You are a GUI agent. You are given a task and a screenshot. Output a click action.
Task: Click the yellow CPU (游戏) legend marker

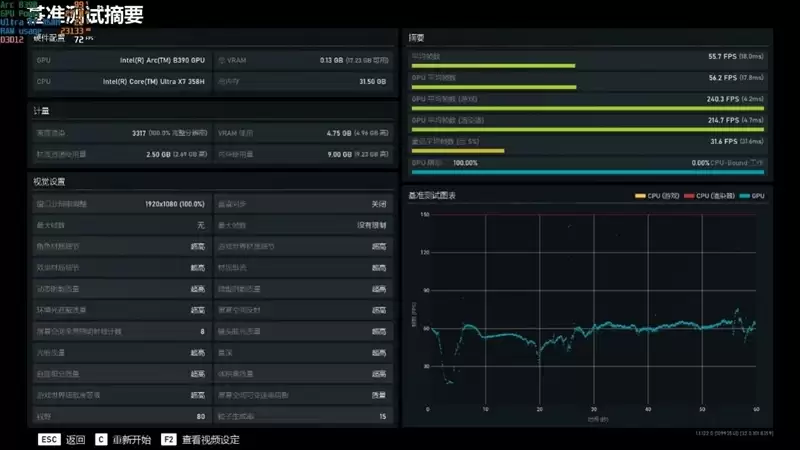(x=640, y=195)
